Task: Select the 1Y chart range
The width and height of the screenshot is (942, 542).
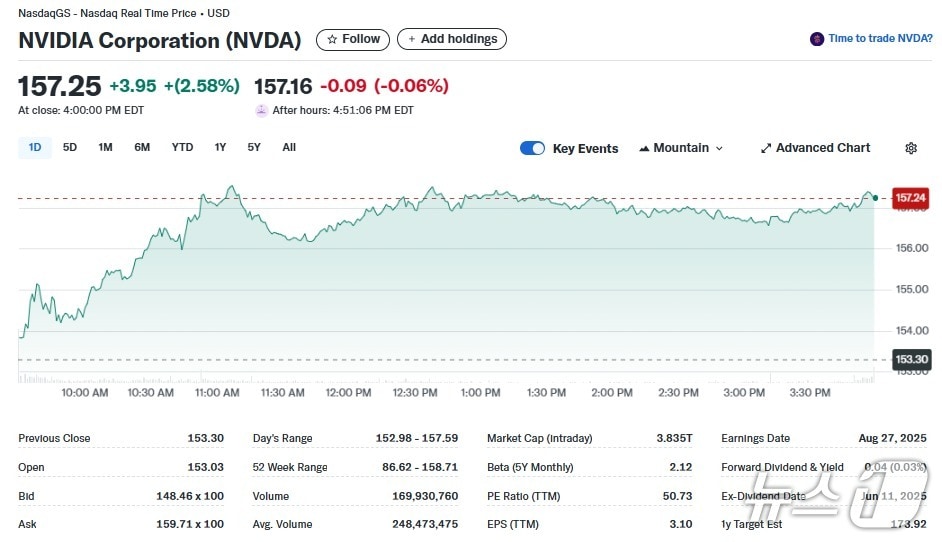Action: click(x=220, y=148)
